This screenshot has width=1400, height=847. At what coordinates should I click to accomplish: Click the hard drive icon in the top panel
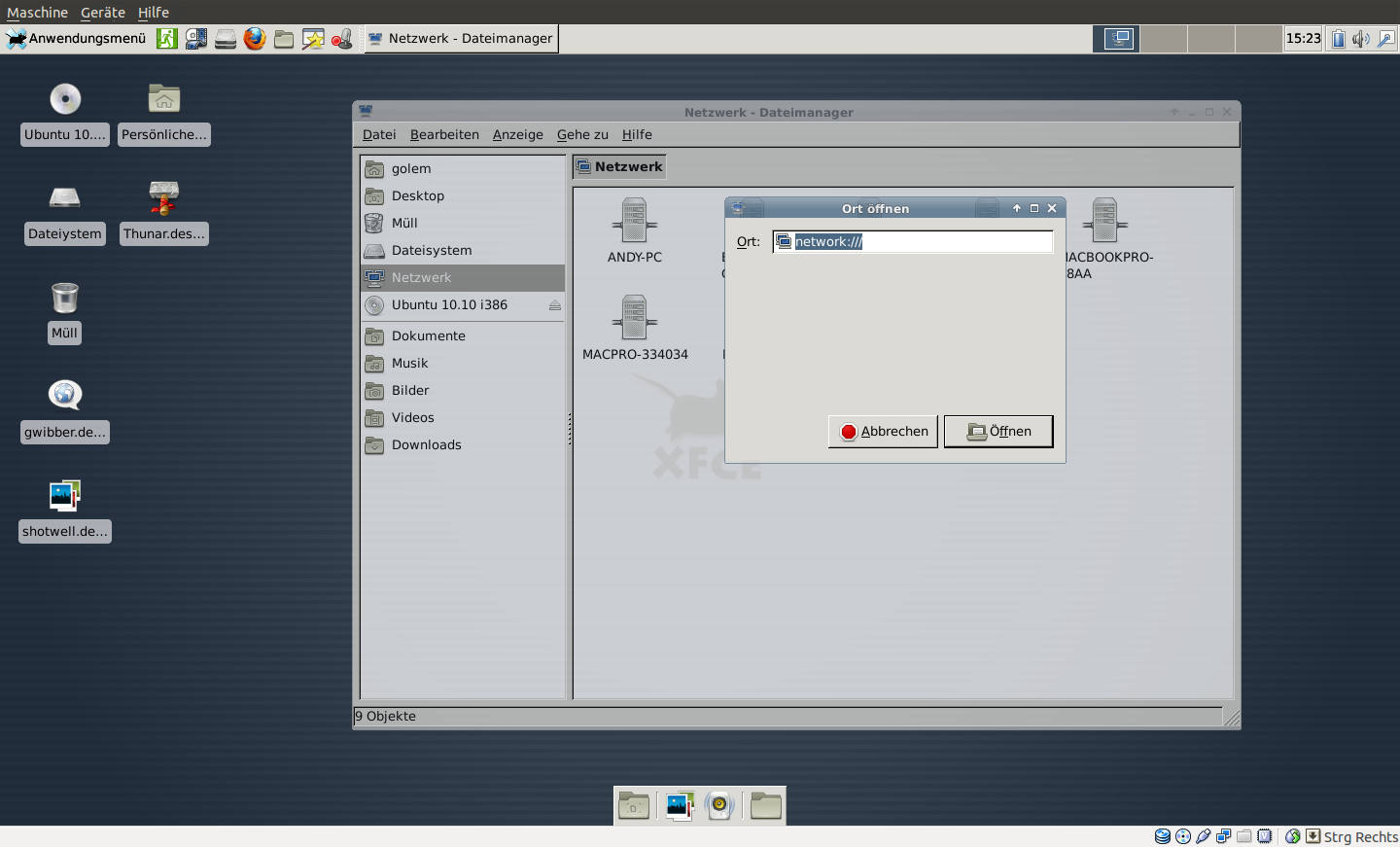225,39
